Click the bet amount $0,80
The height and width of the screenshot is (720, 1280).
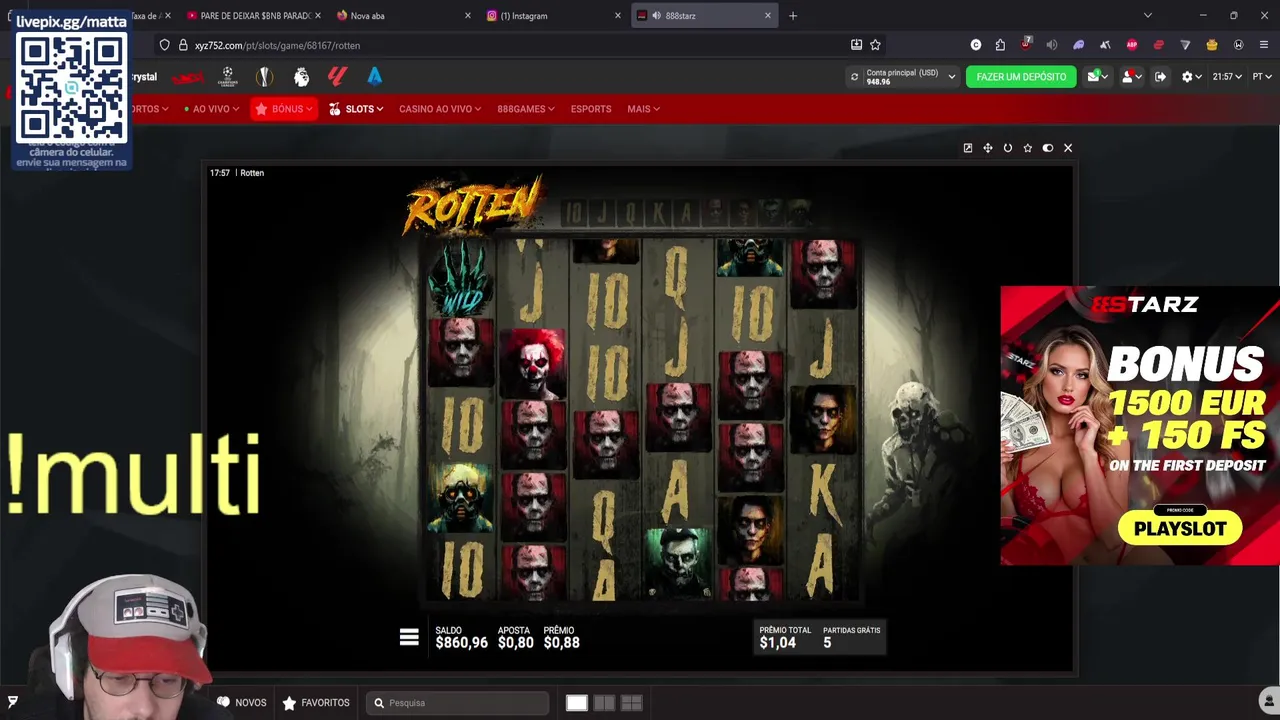(515, 643)
